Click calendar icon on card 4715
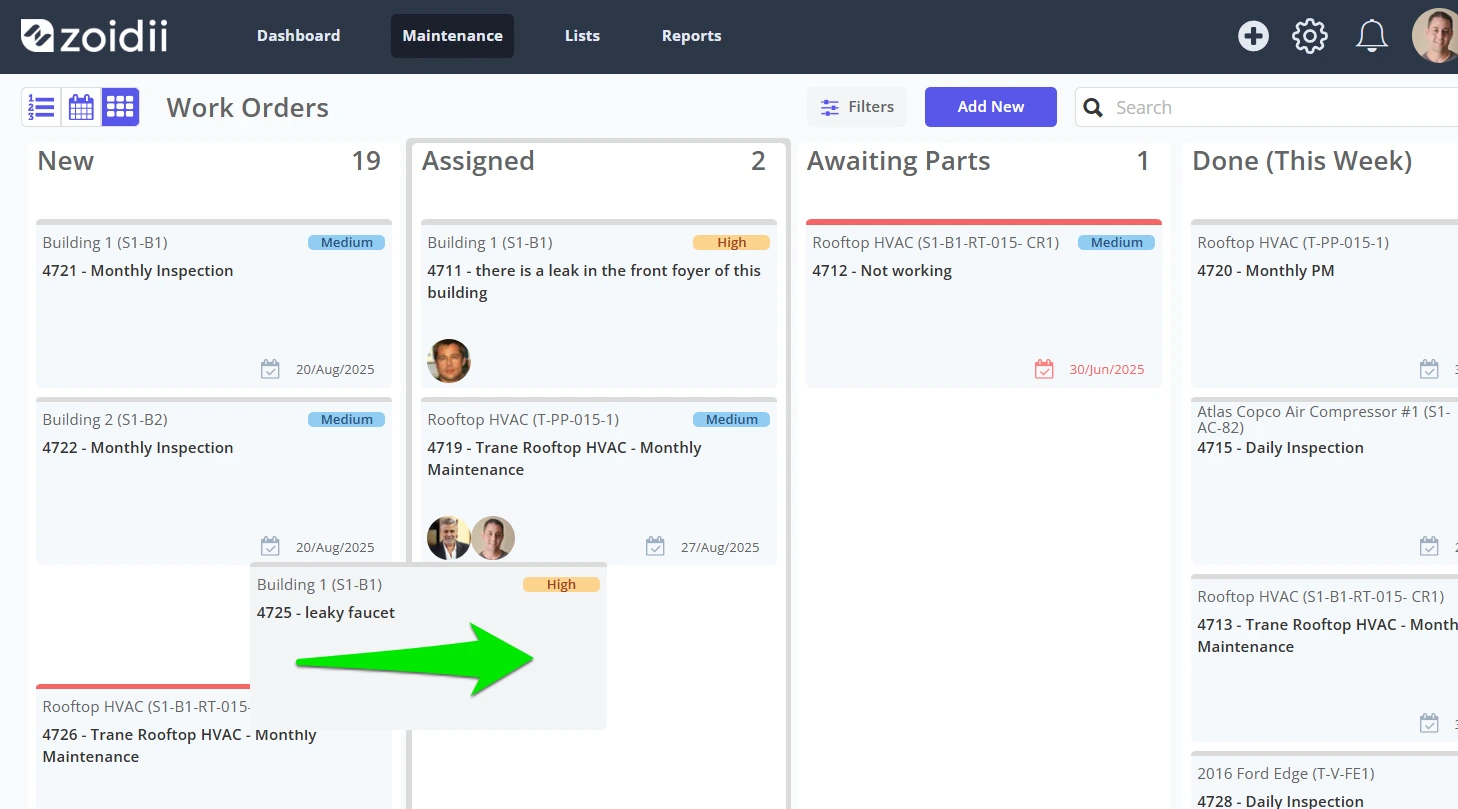This screenshot has width=1458, height=809. [x=1429, y=546]
